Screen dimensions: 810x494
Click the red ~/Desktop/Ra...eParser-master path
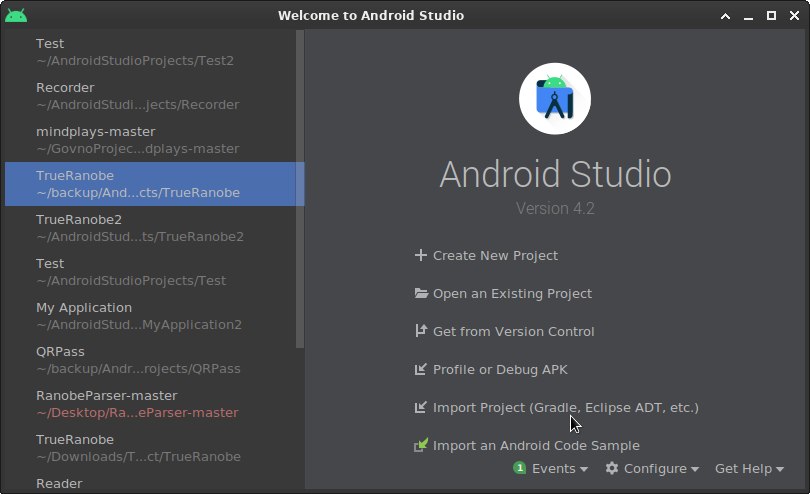tap(137, 412)
